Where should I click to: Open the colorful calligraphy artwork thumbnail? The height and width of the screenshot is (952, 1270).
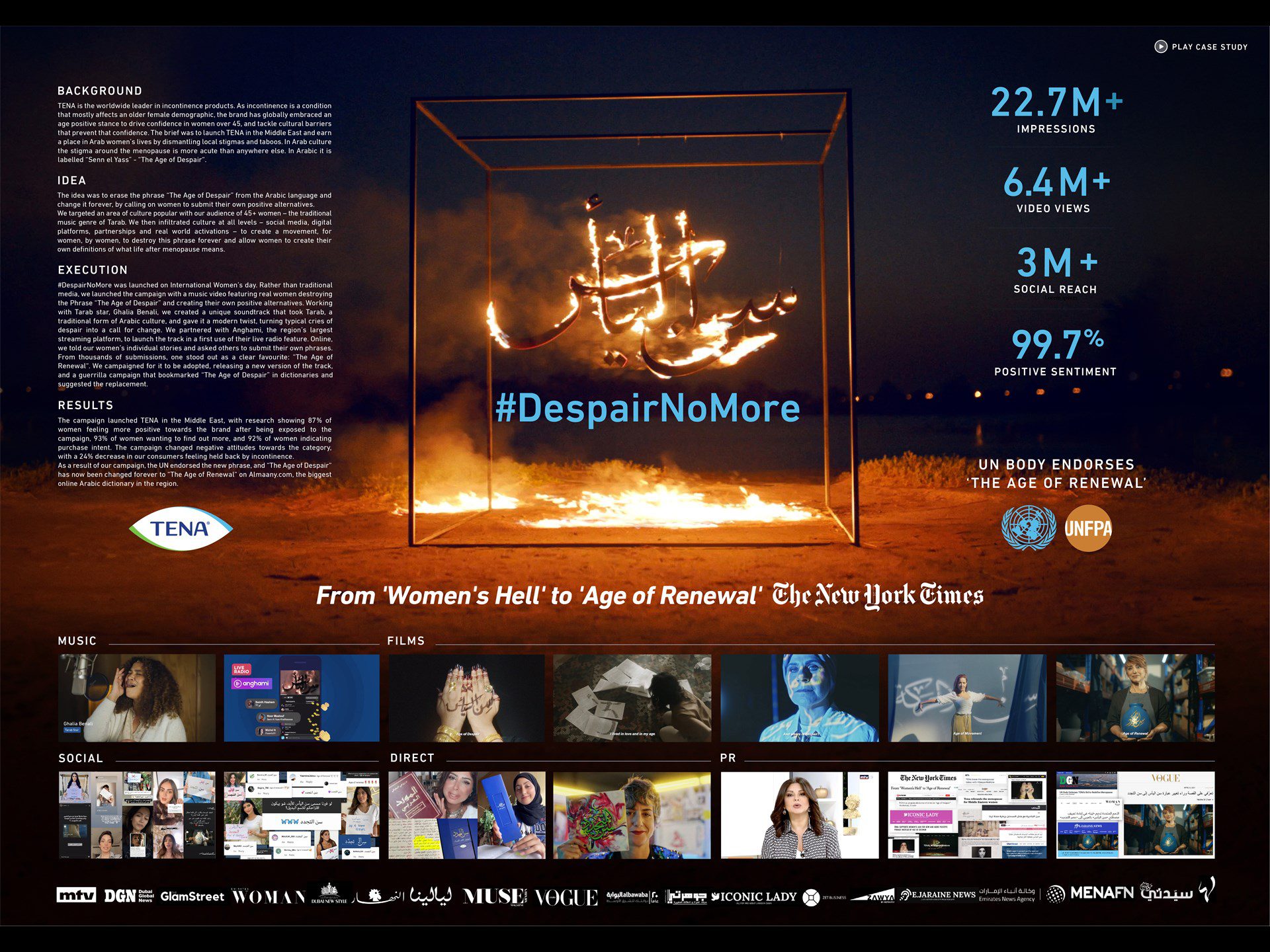click(632, 815)
